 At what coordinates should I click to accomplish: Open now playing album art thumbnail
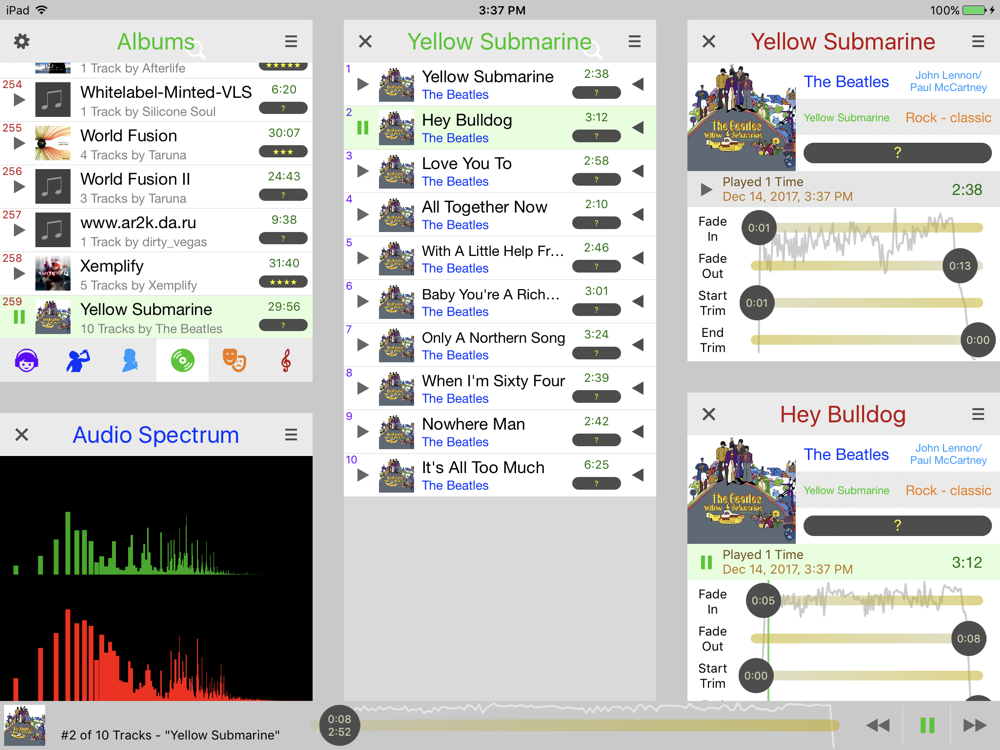tap(25, 725)
